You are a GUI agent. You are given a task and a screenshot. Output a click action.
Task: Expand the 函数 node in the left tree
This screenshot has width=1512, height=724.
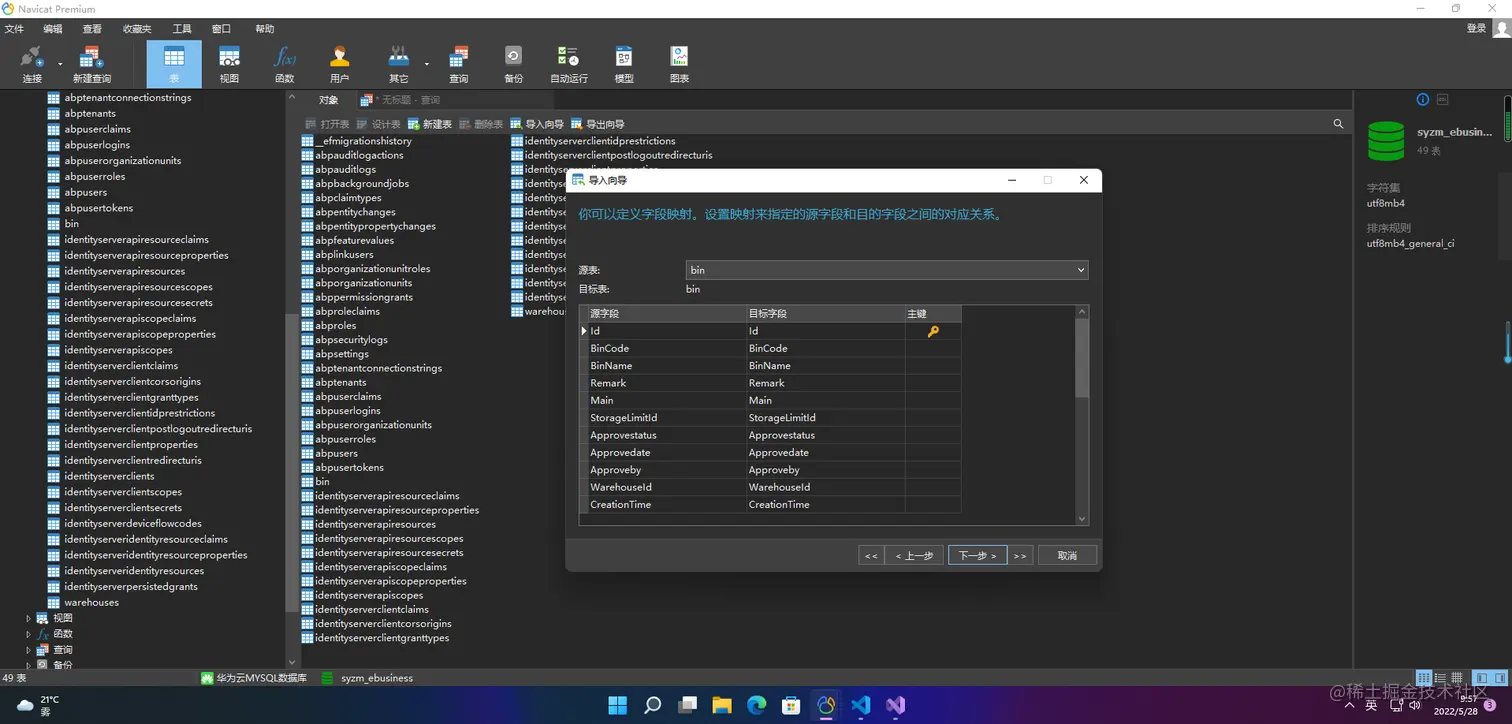click(28, 634)
